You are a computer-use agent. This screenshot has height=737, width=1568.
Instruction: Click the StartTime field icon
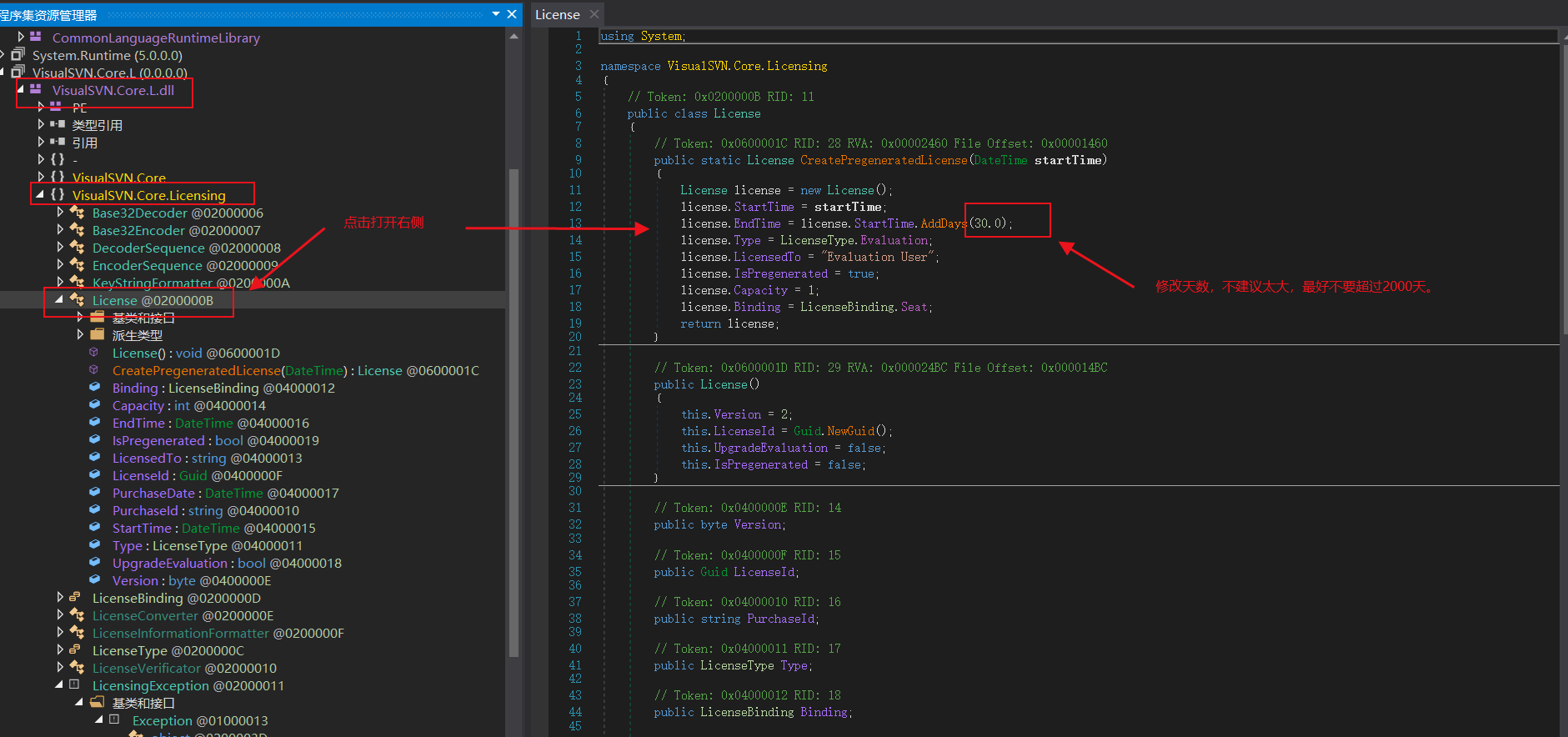95,528
